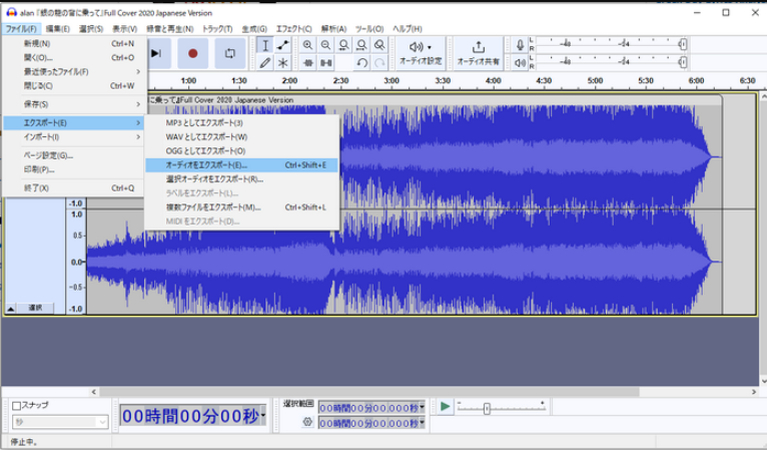Choose ページ設定(G)... menu entry
Screen dimensions: 767x450
(74, 156)
